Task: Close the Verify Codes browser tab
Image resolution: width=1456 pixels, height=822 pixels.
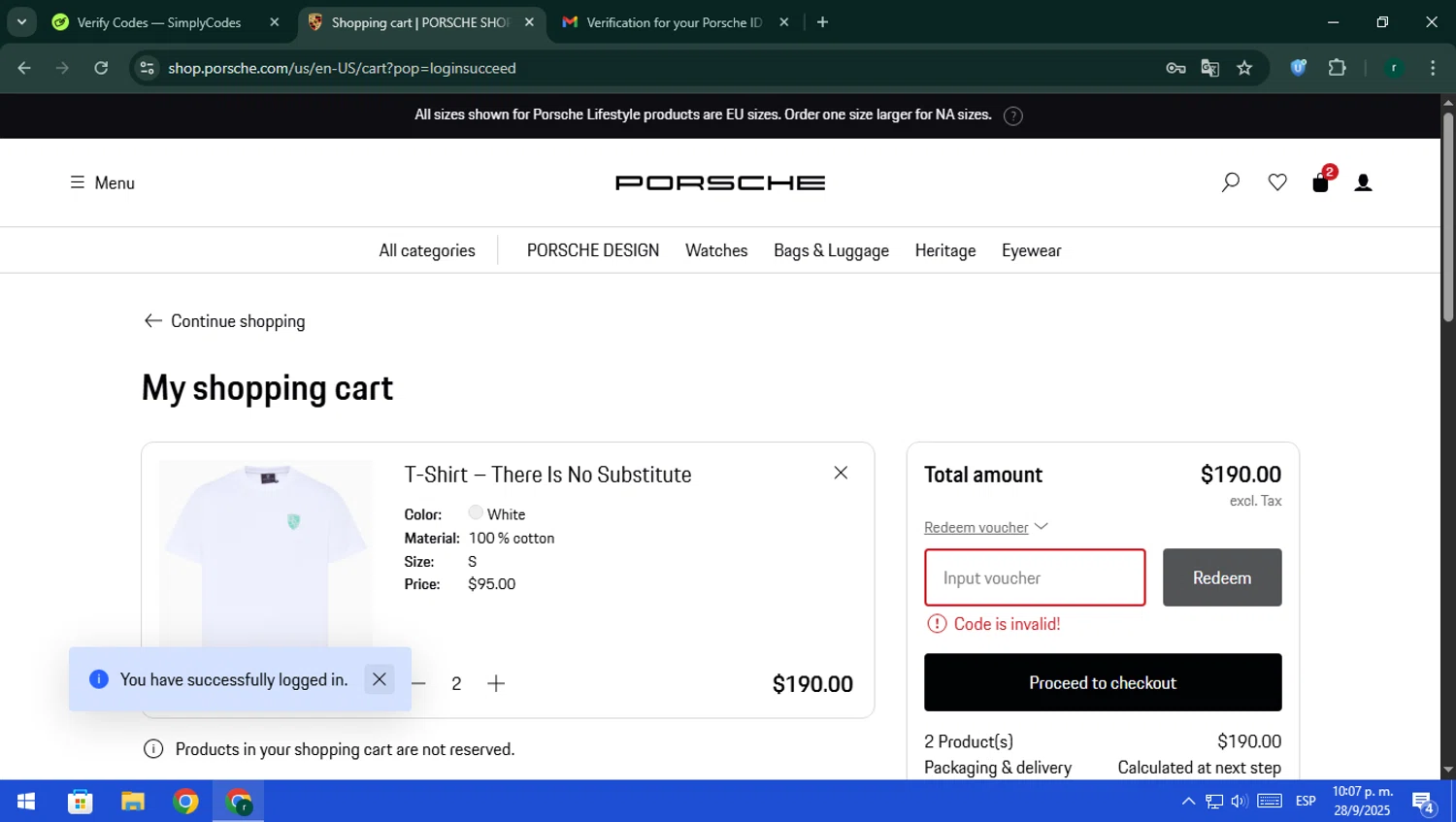Action: tap(275, 22)
